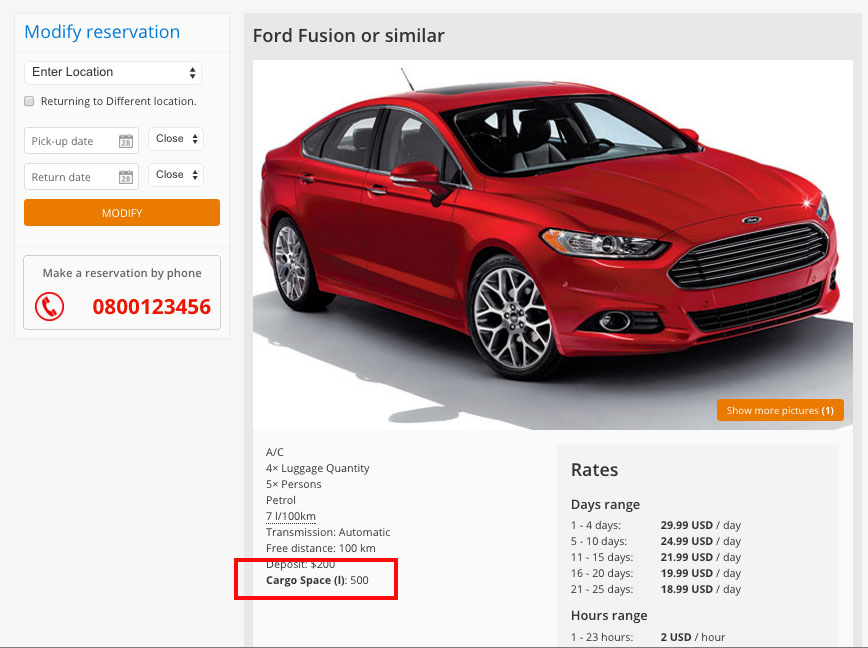Click the 18.99 USD / day rate
Viewport: 868px width, 648px height.
tap(700, 589)
